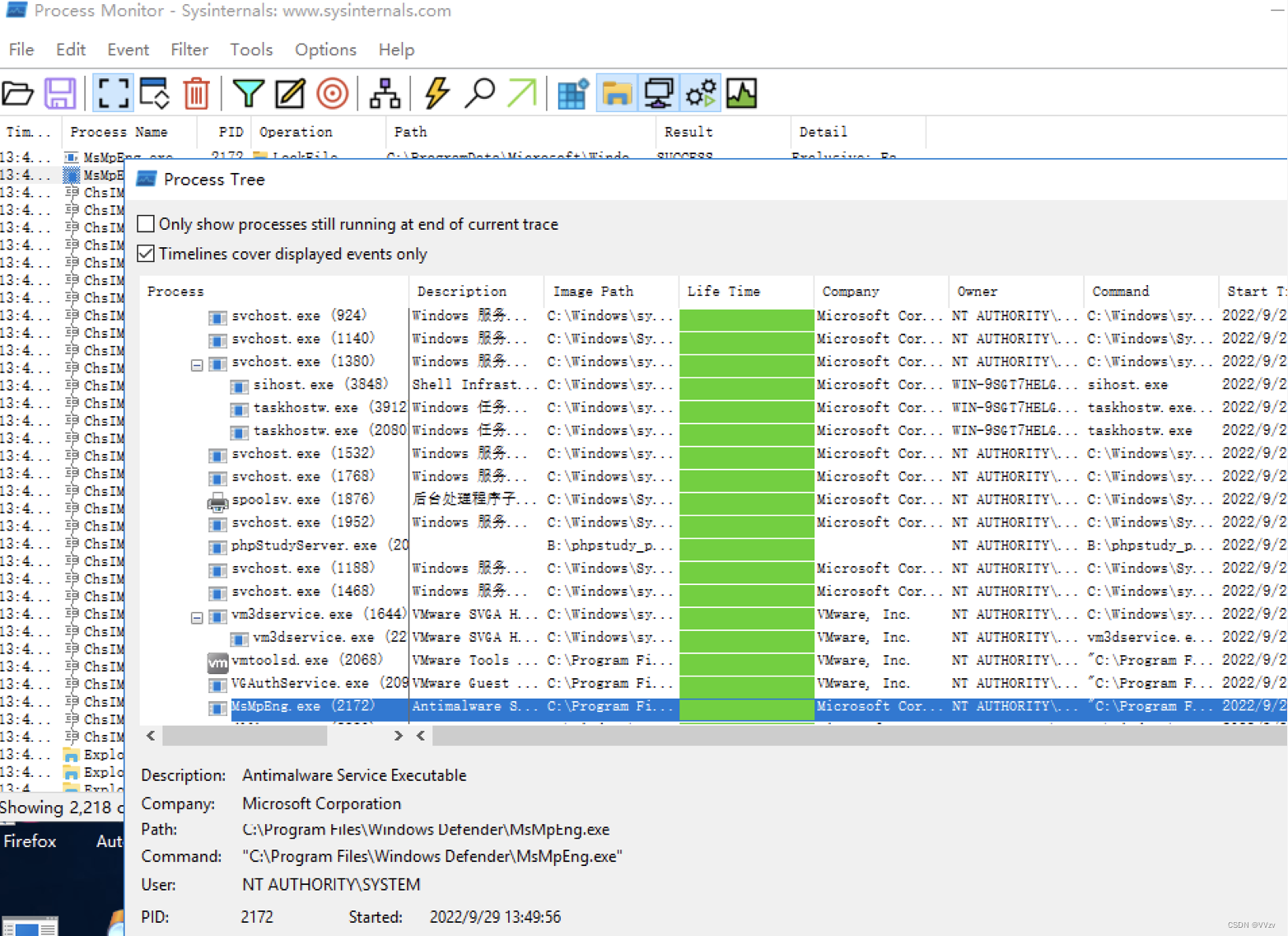
Task: Sort by the Company column header
Action: point(882,291)
